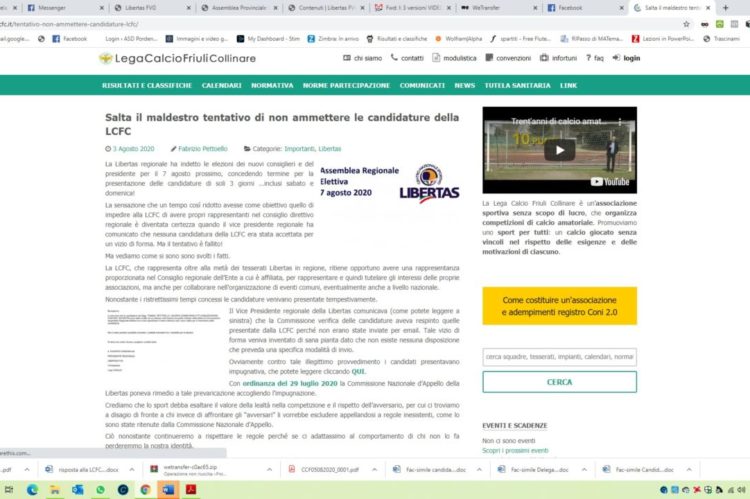
Task: Expand options for Fac-simile Delega download
Action: 584,470
